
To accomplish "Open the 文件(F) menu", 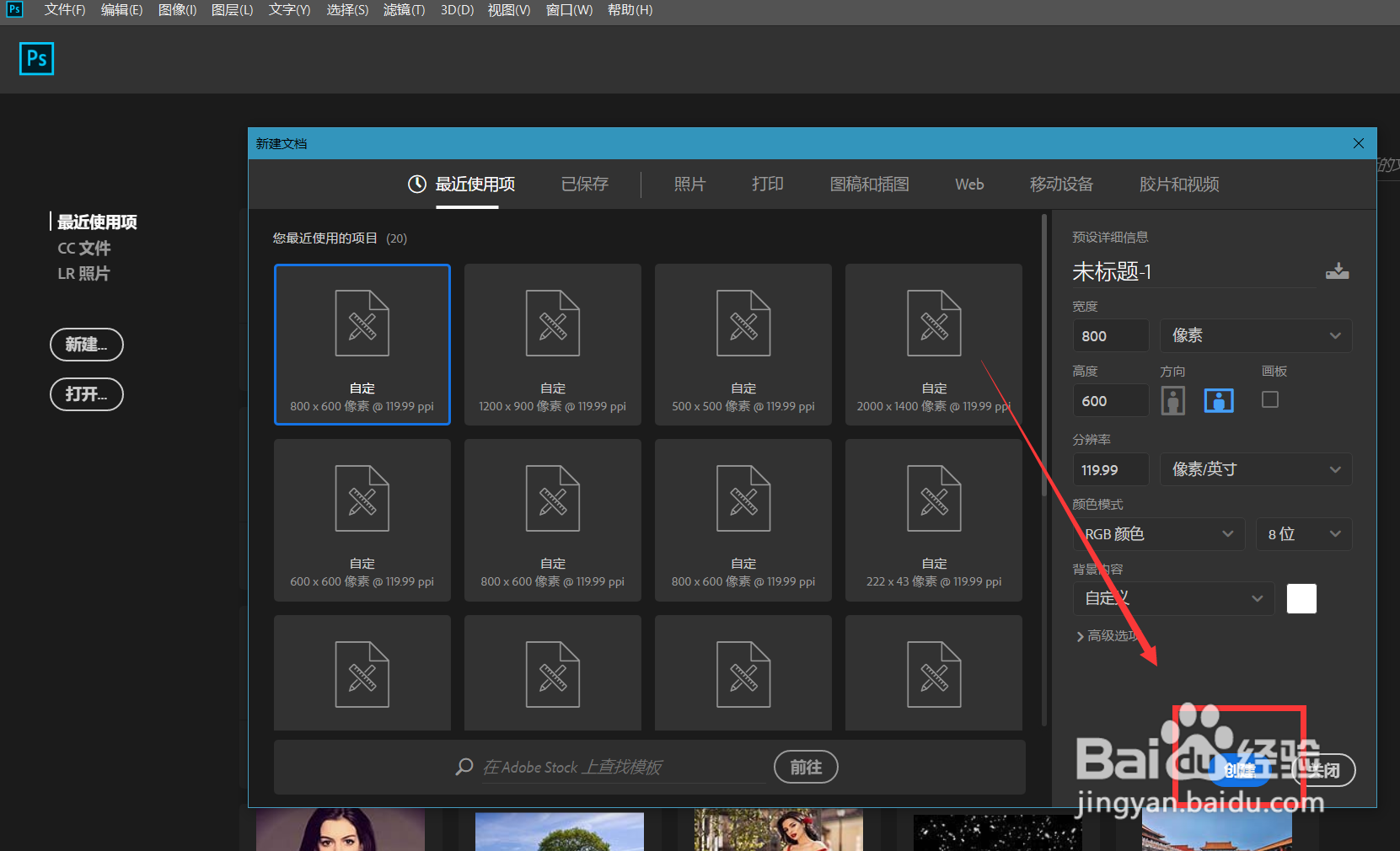I will [x=65, y=10].
